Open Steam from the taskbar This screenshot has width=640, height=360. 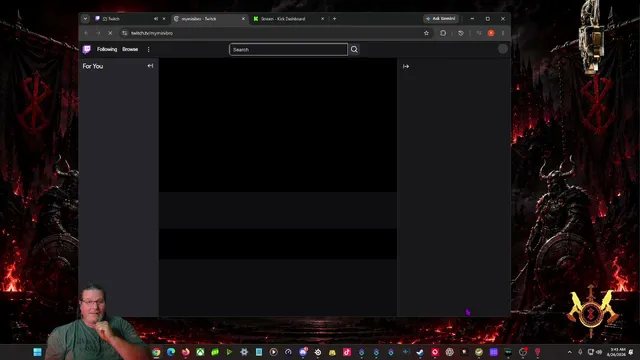(x=420, y=352)
